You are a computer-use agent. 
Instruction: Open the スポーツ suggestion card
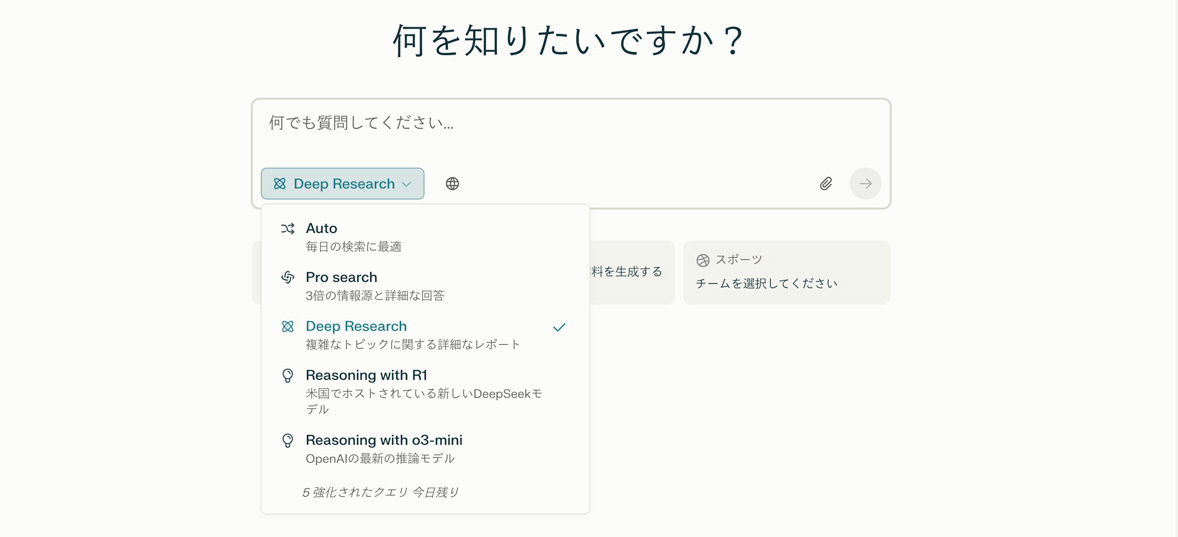tap(787, 272)
